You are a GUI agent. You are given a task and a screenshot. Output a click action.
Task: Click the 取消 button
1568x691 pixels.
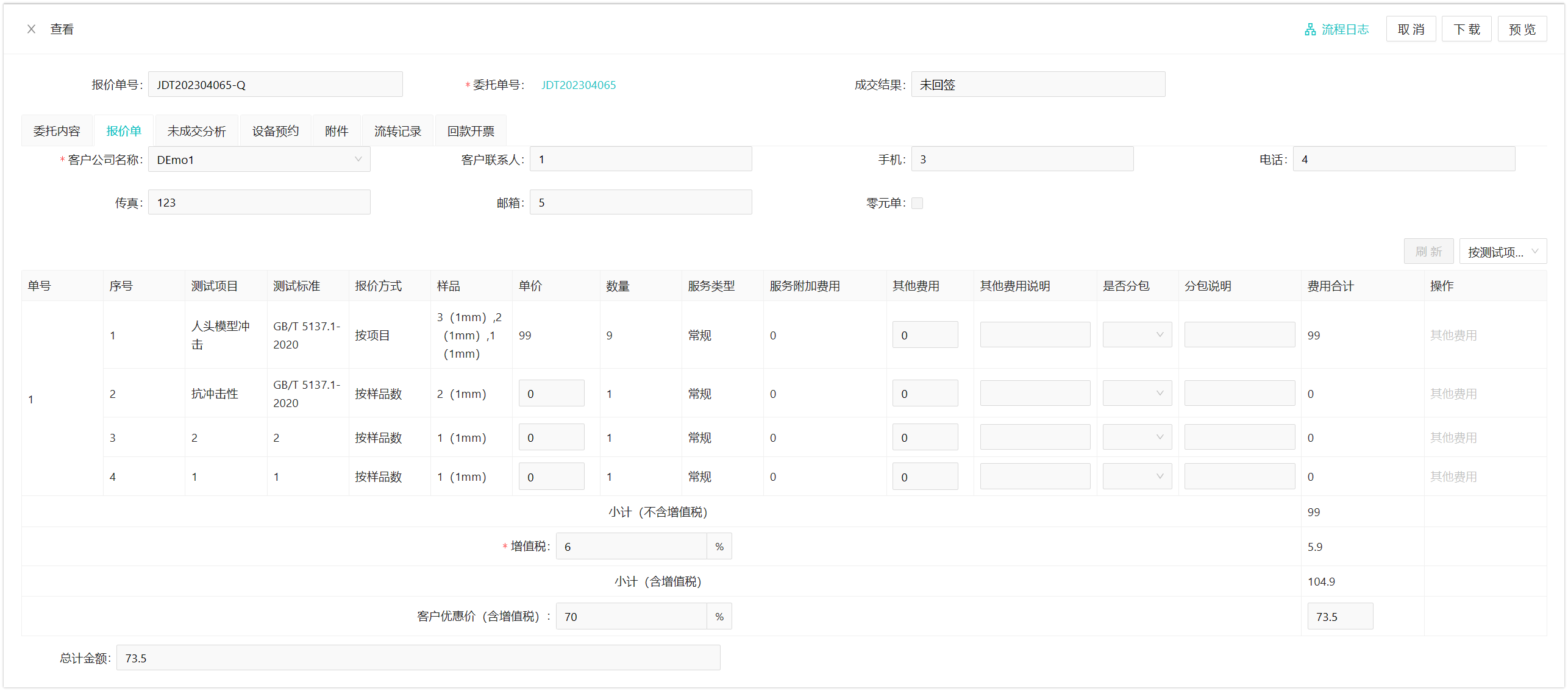(1411, 29)
